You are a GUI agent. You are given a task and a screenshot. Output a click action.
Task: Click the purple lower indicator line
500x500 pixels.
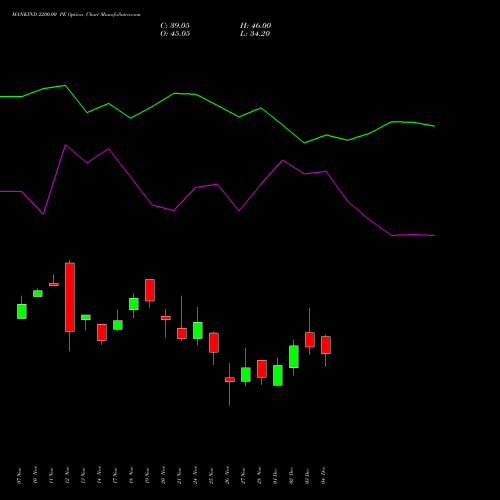click(x=217, y=184)
